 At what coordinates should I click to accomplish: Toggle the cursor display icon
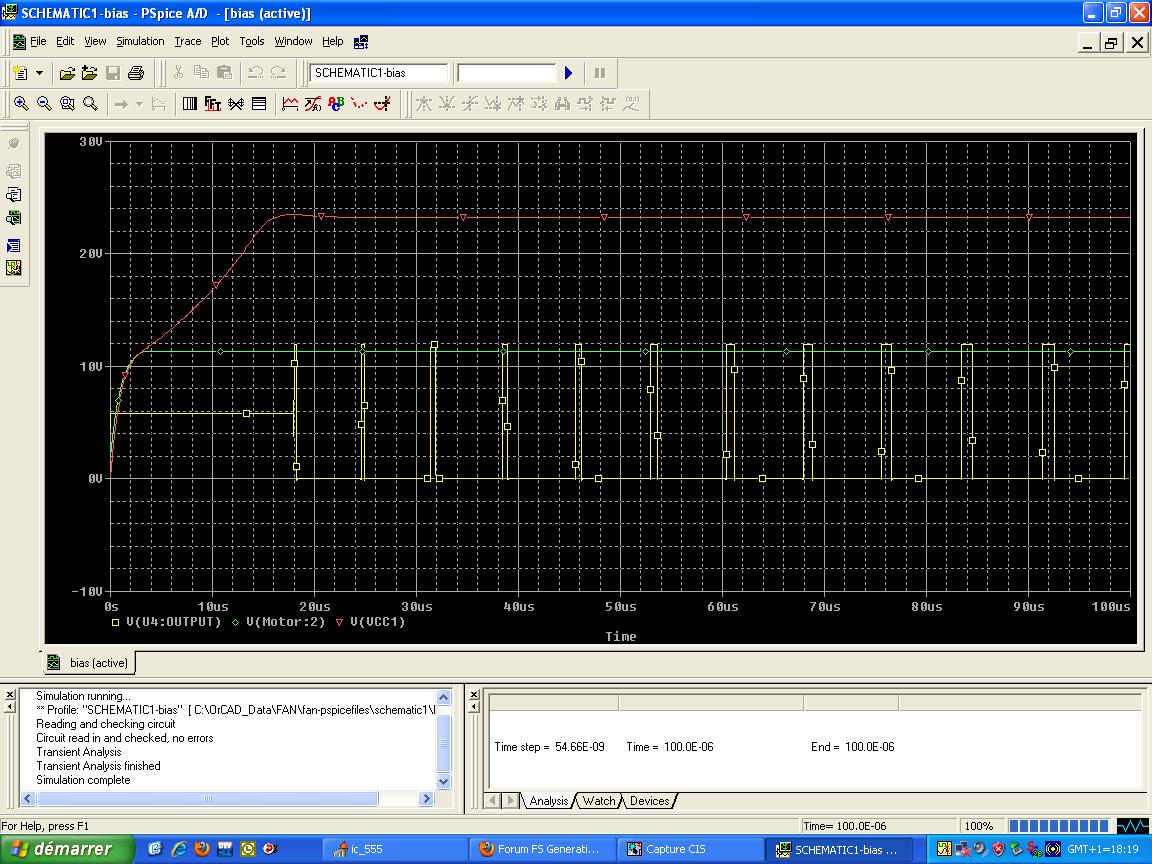coord(381,103)
